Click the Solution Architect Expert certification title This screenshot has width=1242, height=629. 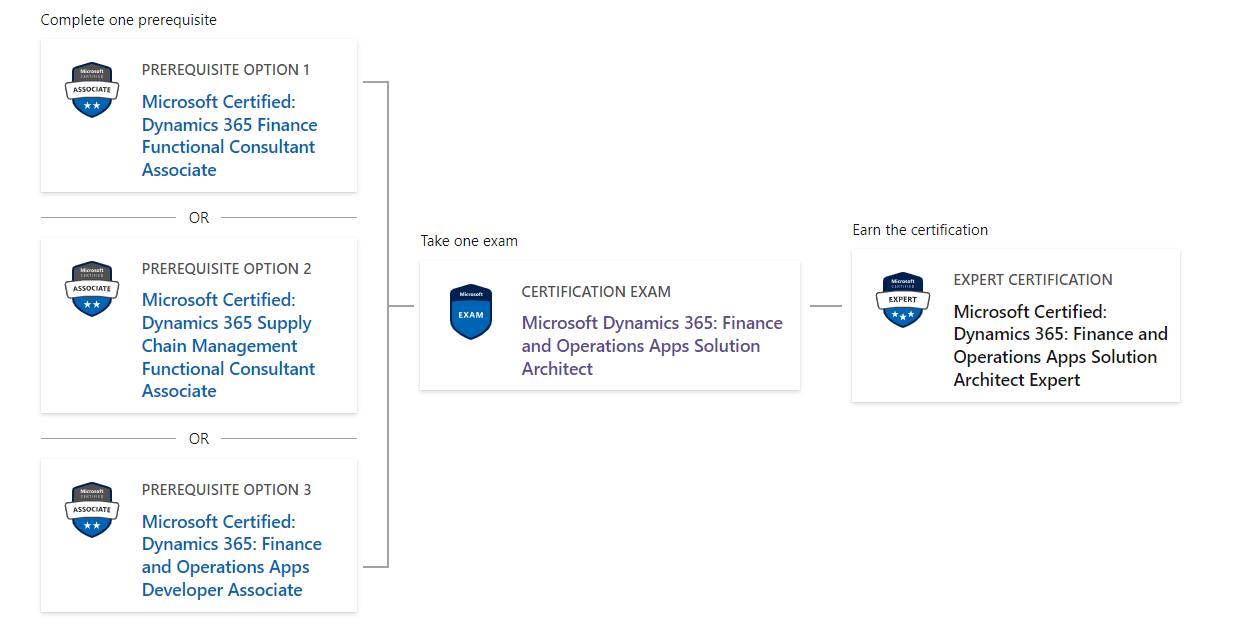tap(1061, 346)
